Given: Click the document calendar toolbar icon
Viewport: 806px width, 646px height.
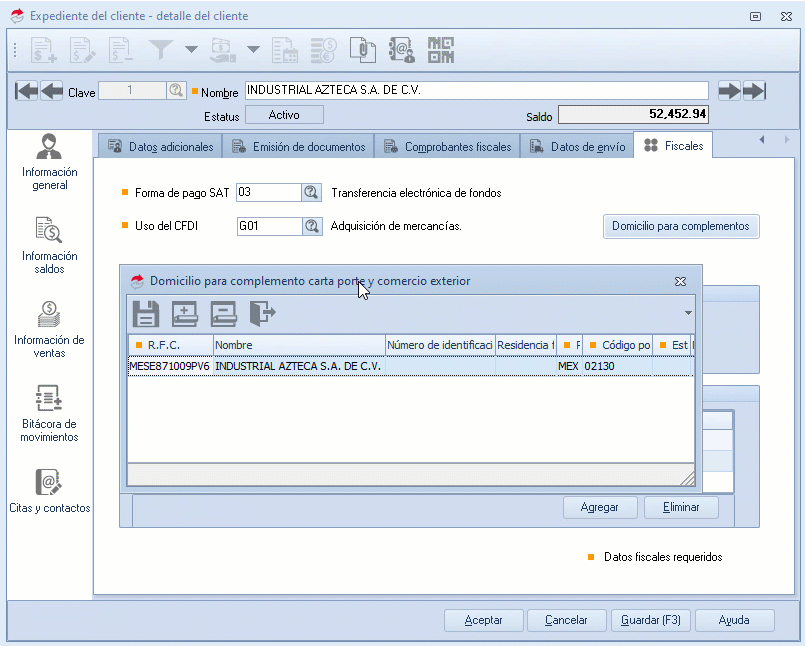Looking at the screenshot, I should [x=285, y=50].
